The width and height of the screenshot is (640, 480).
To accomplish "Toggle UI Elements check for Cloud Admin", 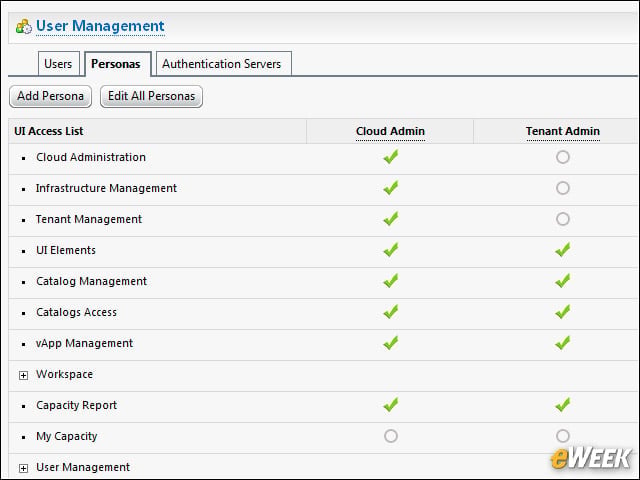I will point(391,250).
